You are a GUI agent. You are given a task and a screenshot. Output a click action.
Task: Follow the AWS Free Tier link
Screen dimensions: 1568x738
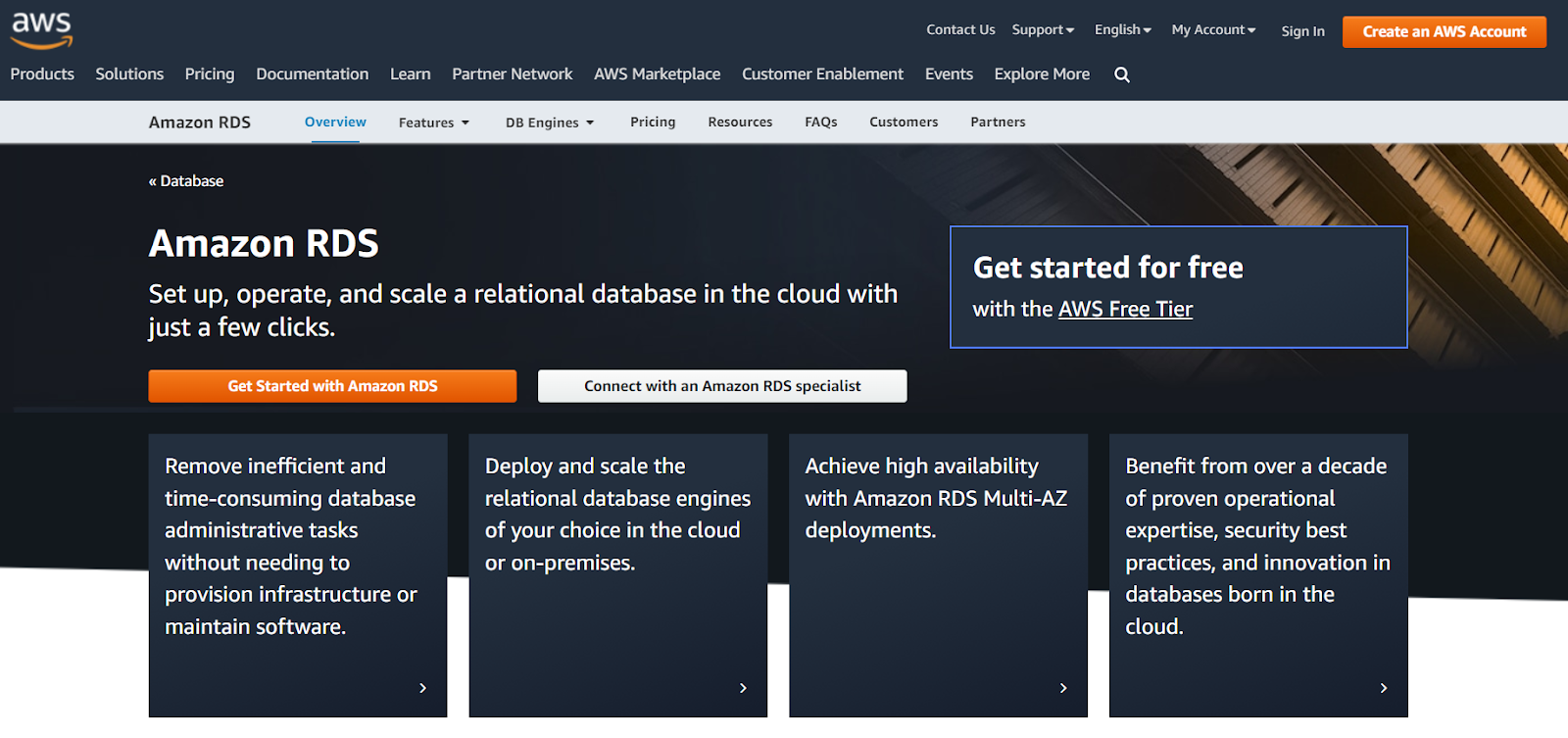click(1125, 310)
